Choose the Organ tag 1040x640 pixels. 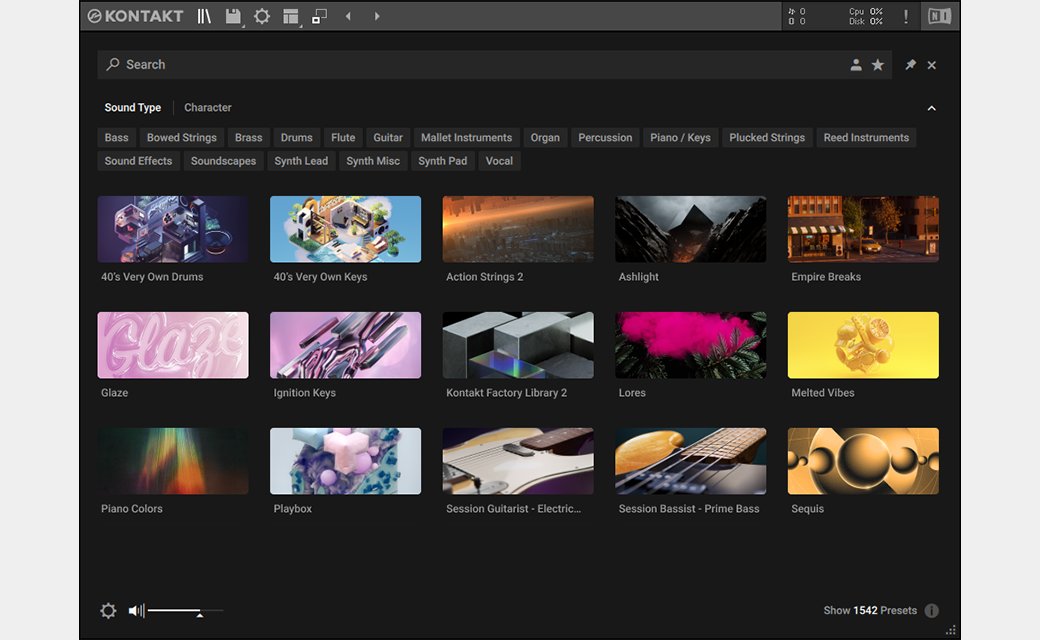point(545,138)
